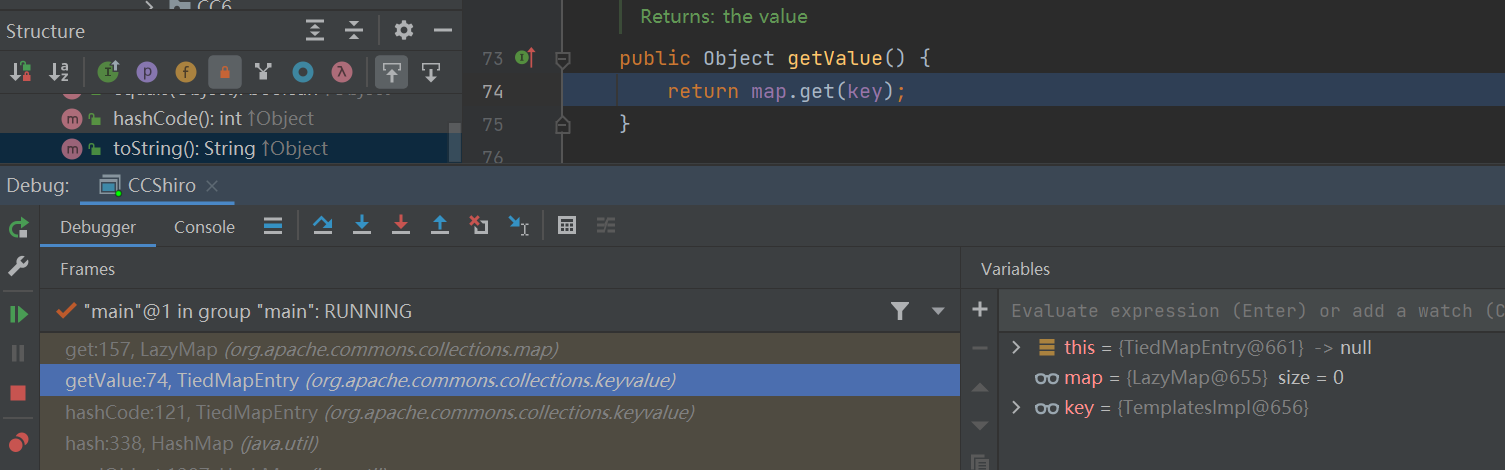This screenshot has width=1505, height=470.
Task: Toggle the Show non-public members filter
Action: click(225, 71)
